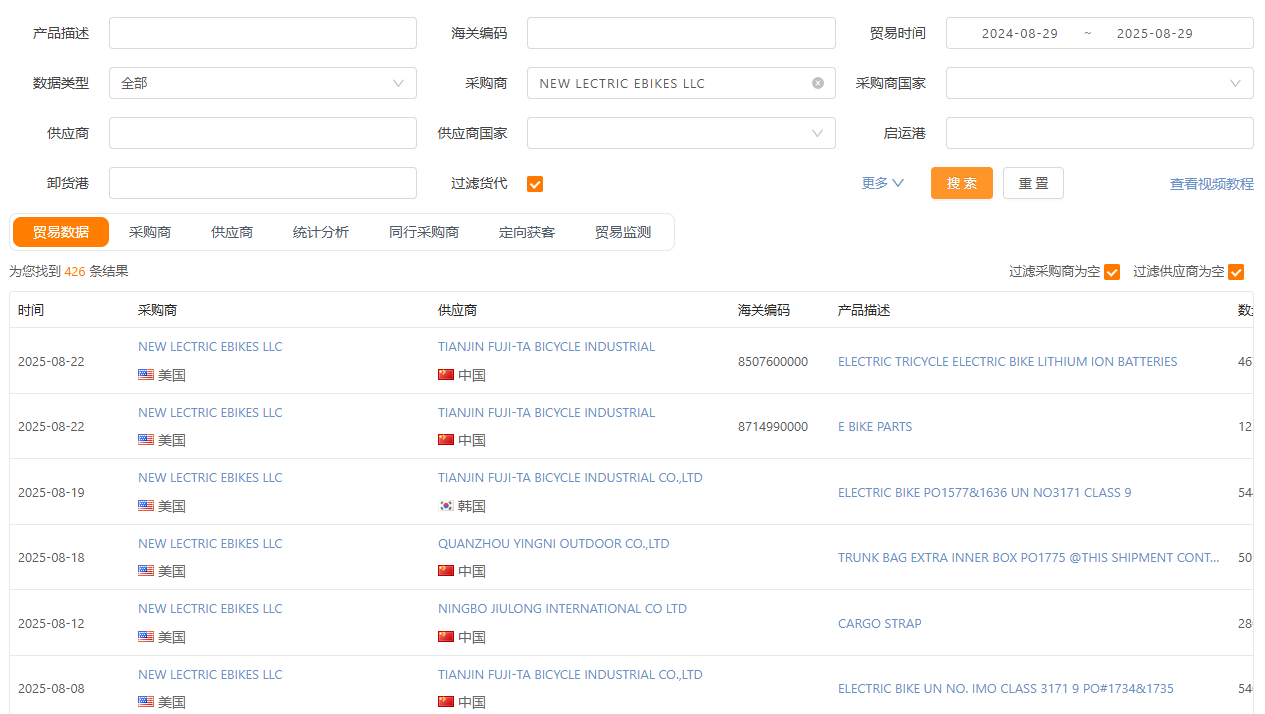Click the 海关编码 column header
Screen dimensions: 1265x714
click(x=764, y=310)
